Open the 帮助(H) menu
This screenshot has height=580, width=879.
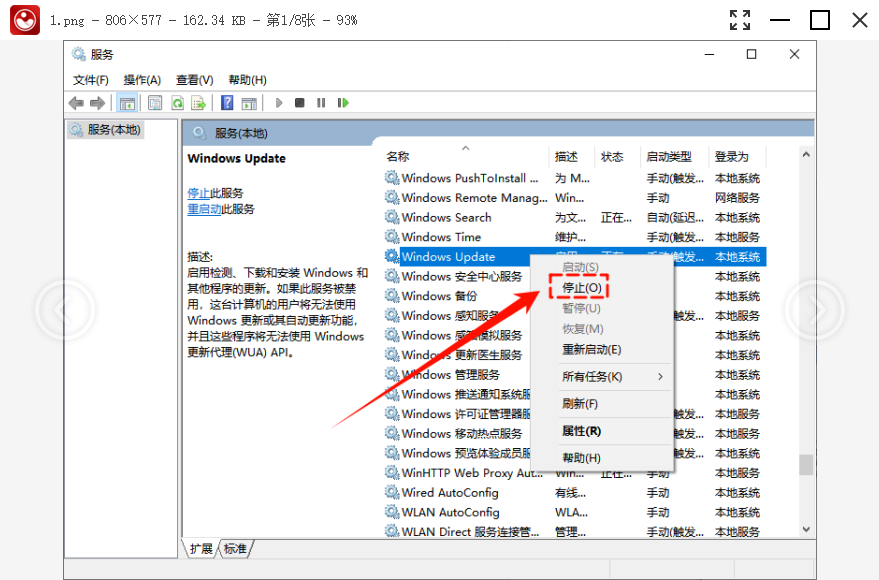point(247,80)
